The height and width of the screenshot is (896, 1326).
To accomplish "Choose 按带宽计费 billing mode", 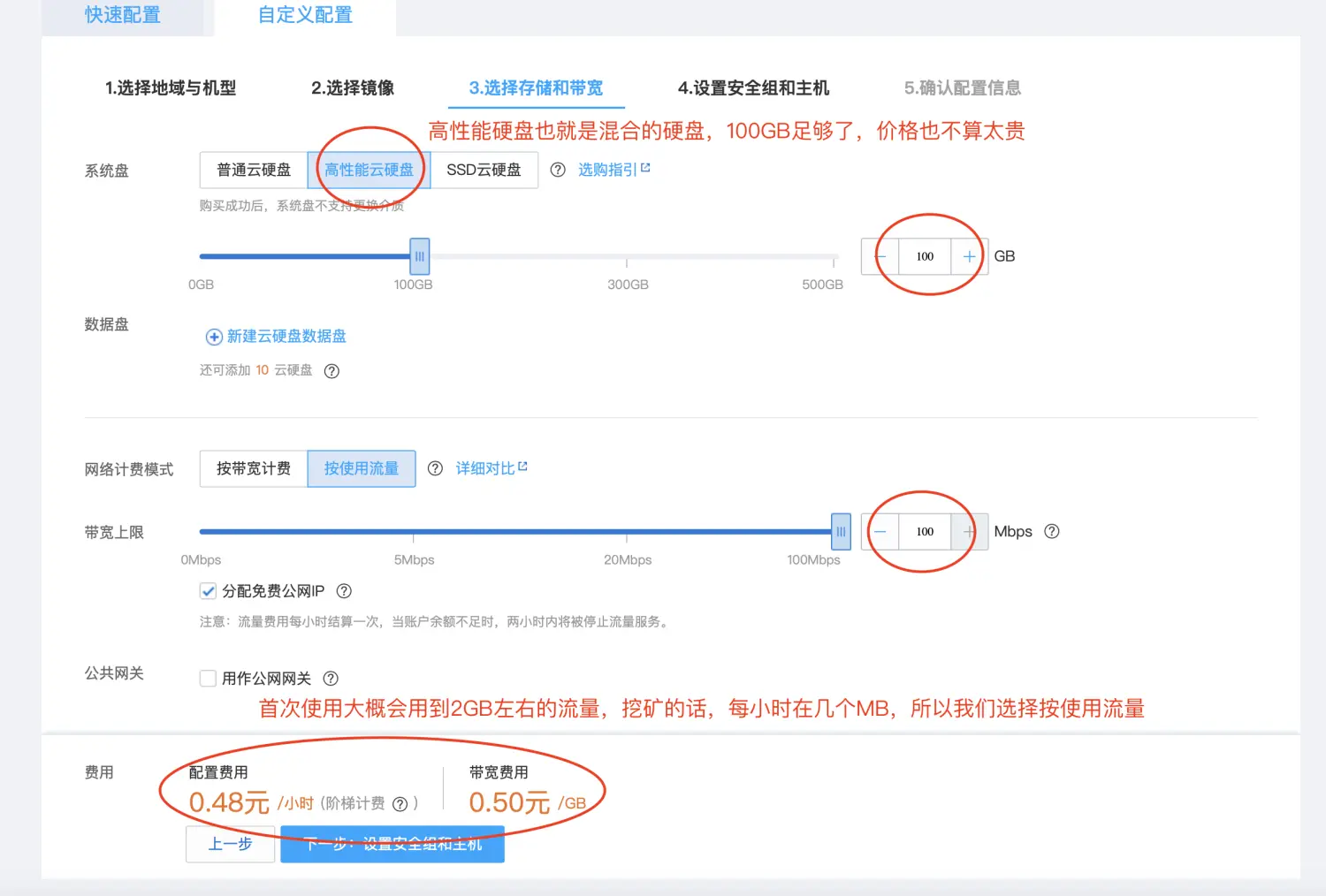I will pos(254,468).
